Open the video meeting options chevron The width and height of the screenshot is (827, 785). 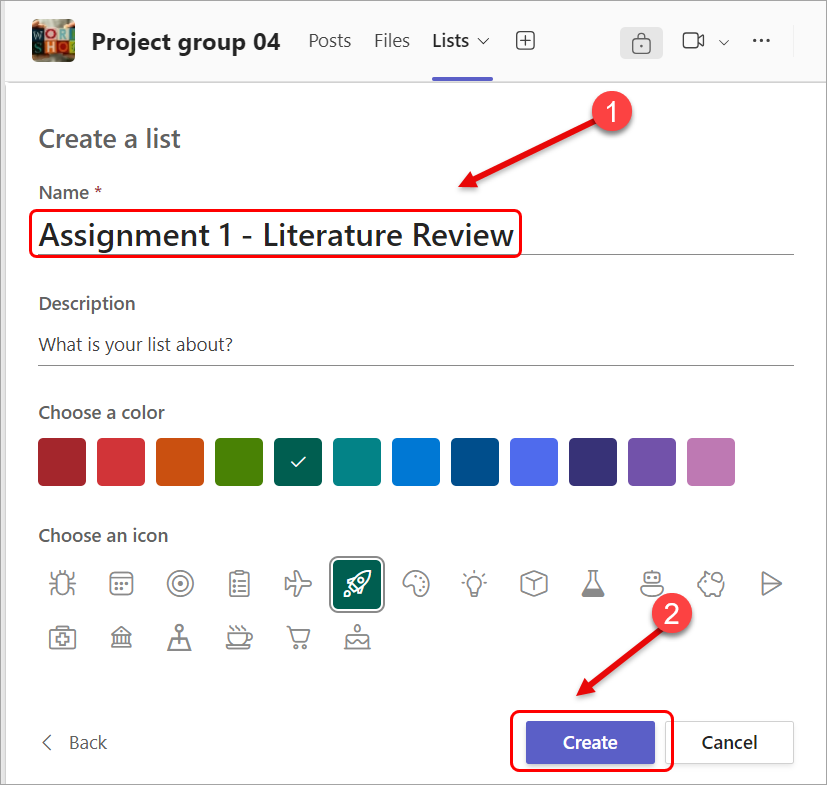point(725,41)
